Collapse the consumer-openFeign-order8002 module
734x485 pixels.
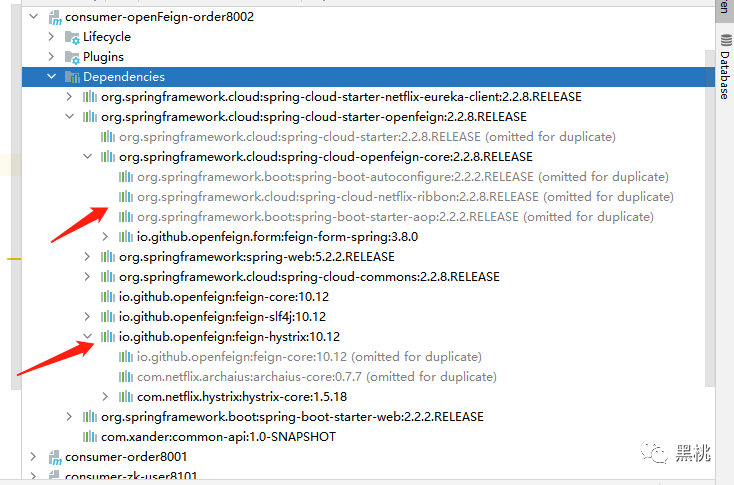(x=34, y=17)
